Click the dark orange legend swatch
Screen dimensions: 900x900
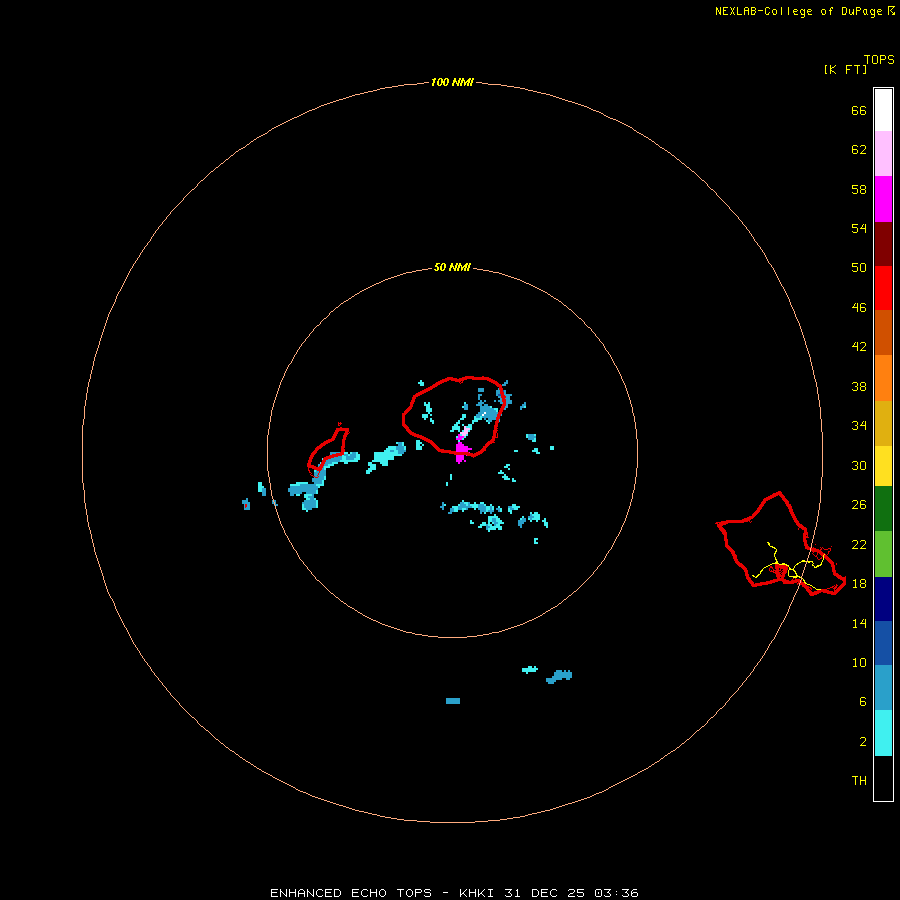[x=883, y=332]
